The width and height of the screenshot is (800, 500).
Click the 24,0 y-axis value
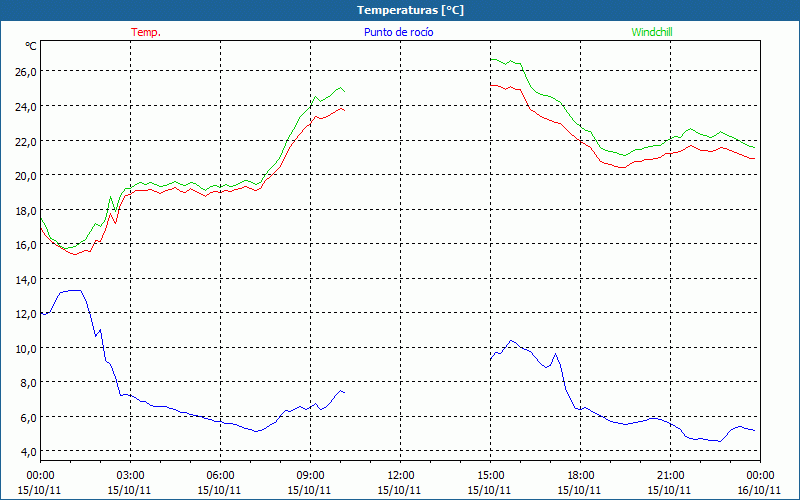(x=26, y=107)
